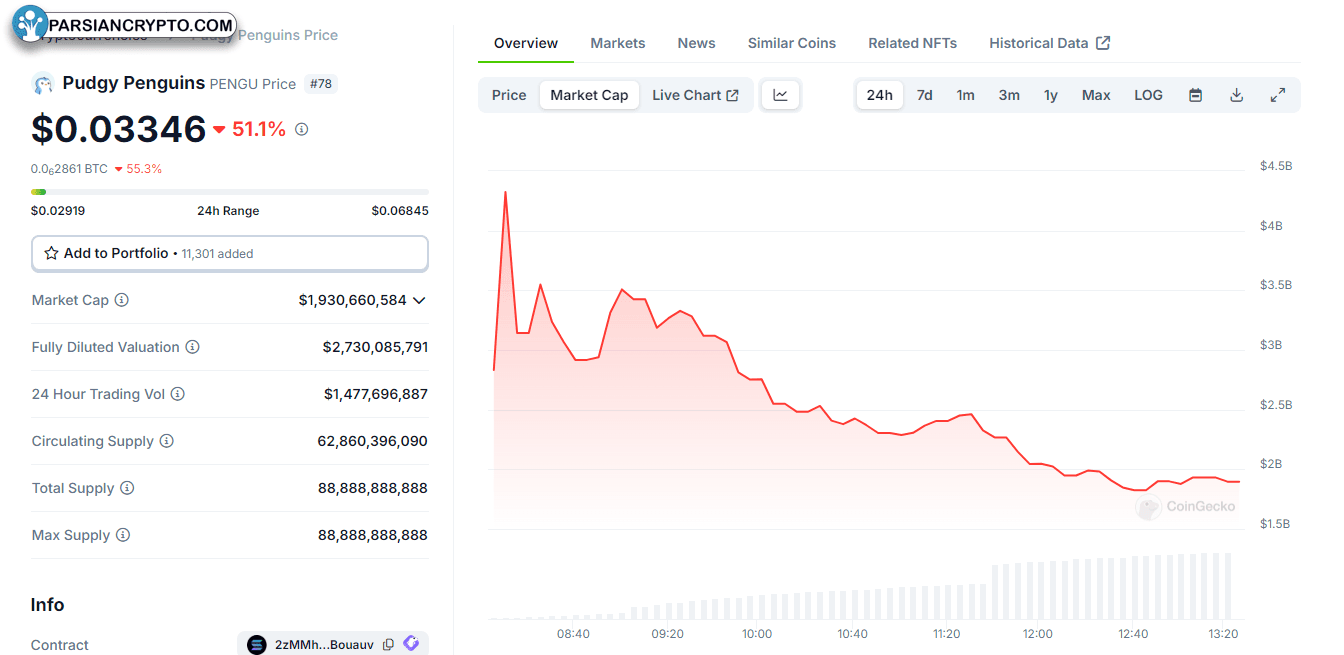Click the 2zMMh...Bouauv contract address
This screenshot has width=1344, height=655.
(324, 645)
